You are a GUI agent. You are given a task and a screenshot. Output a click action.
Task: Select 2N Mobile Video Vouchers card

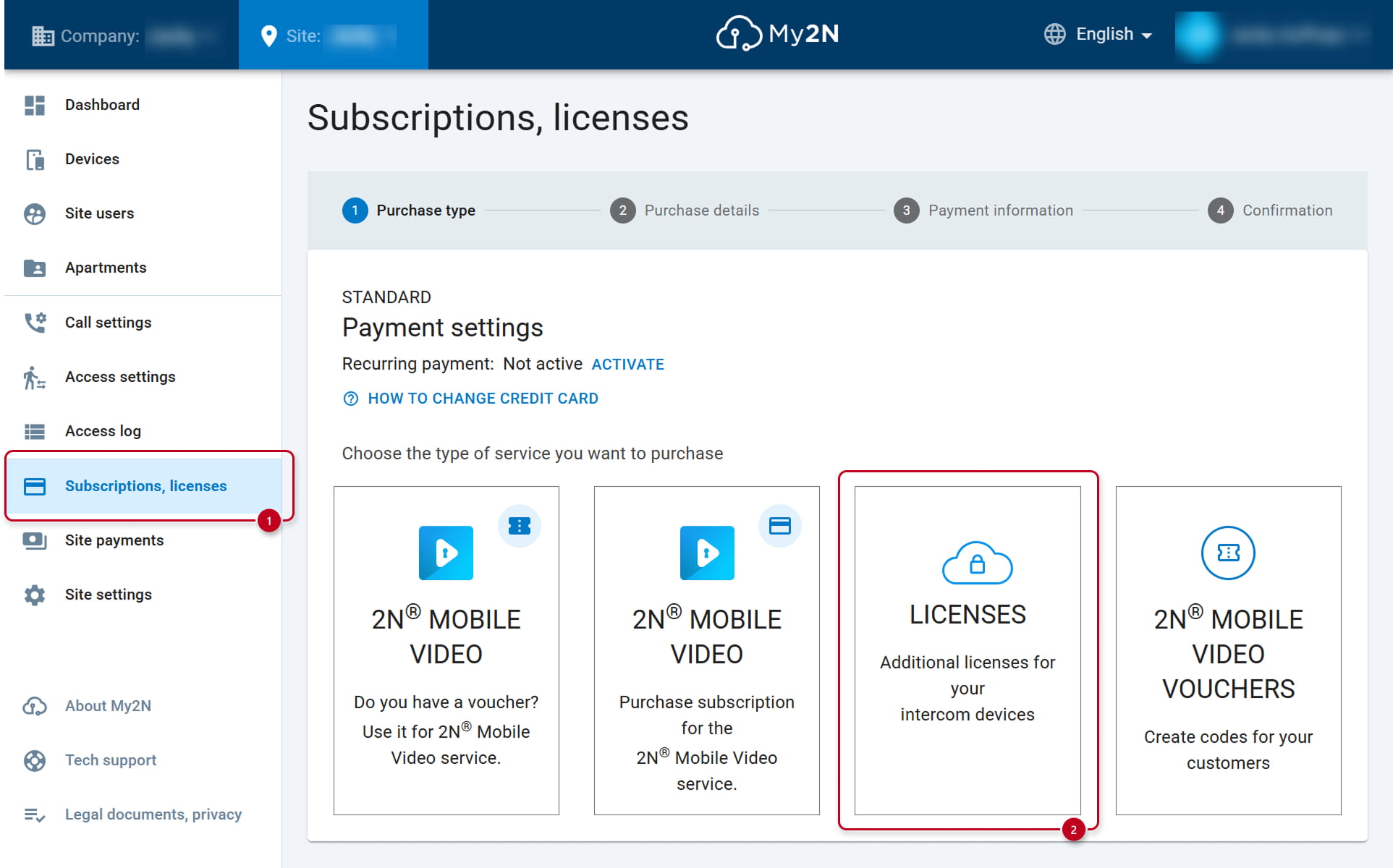(x=1229, y=650)
